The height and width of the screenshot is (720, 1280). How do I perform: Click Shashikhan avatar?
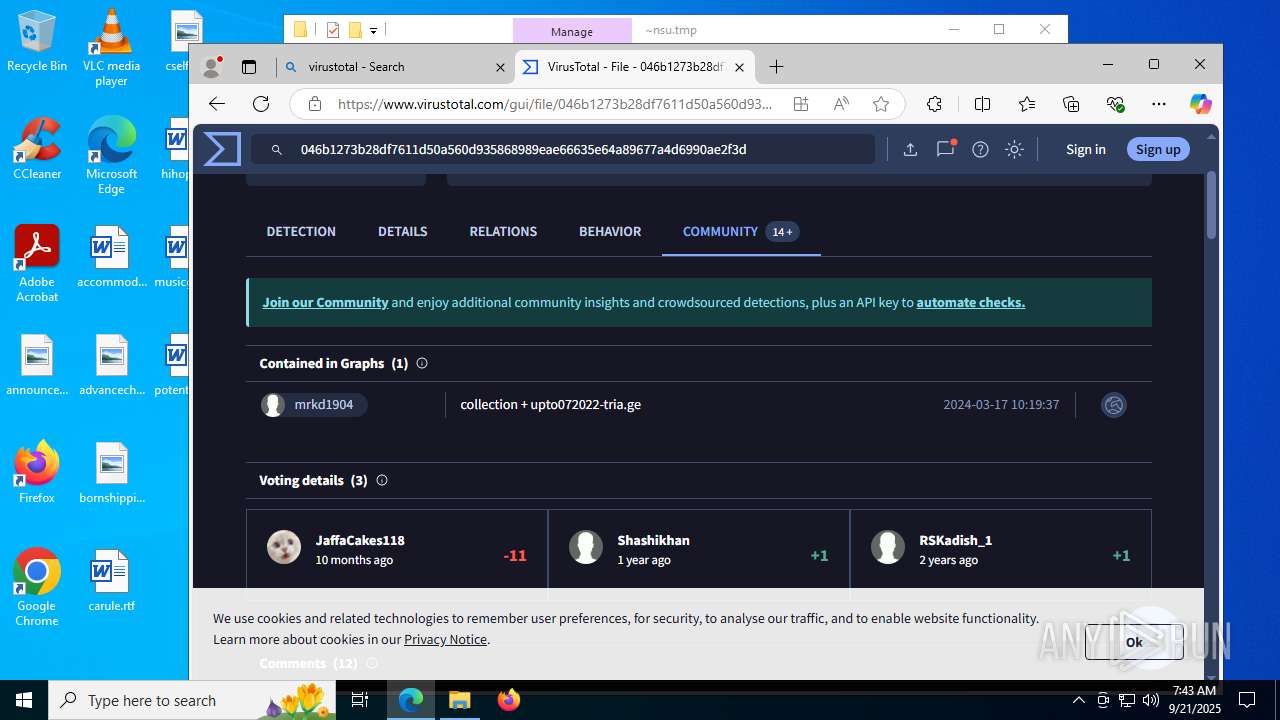click(x=586, y=547)
